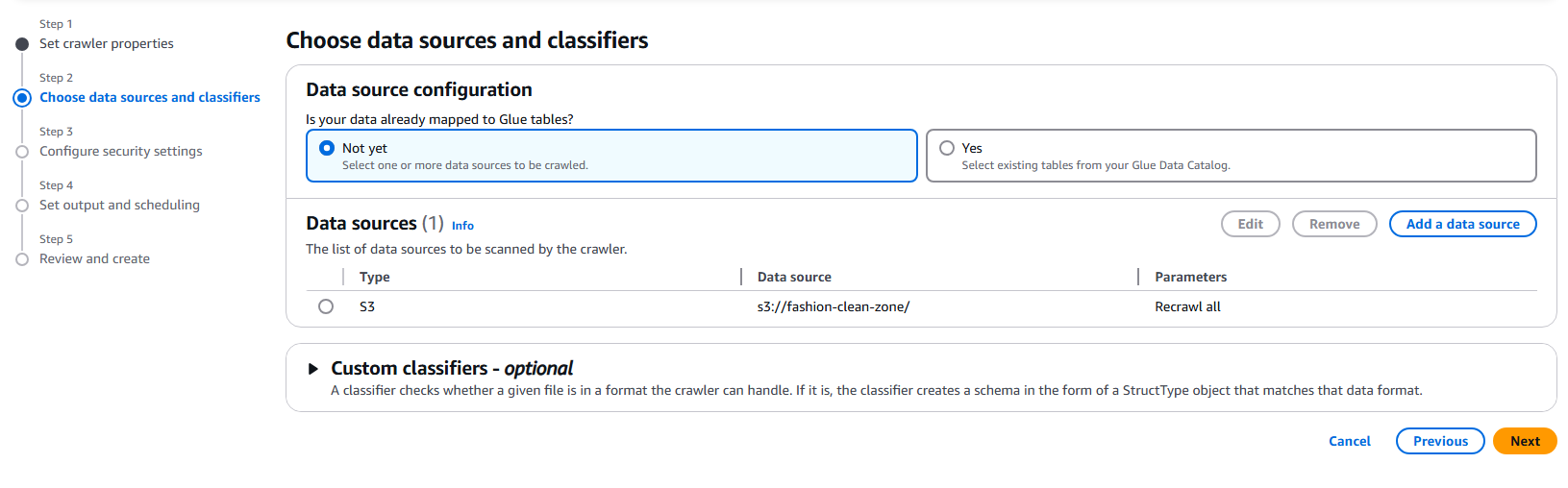Click the Step 4 circle indicator
The width and height of the screenshot is (1568, 488).
tap(22, 206)
